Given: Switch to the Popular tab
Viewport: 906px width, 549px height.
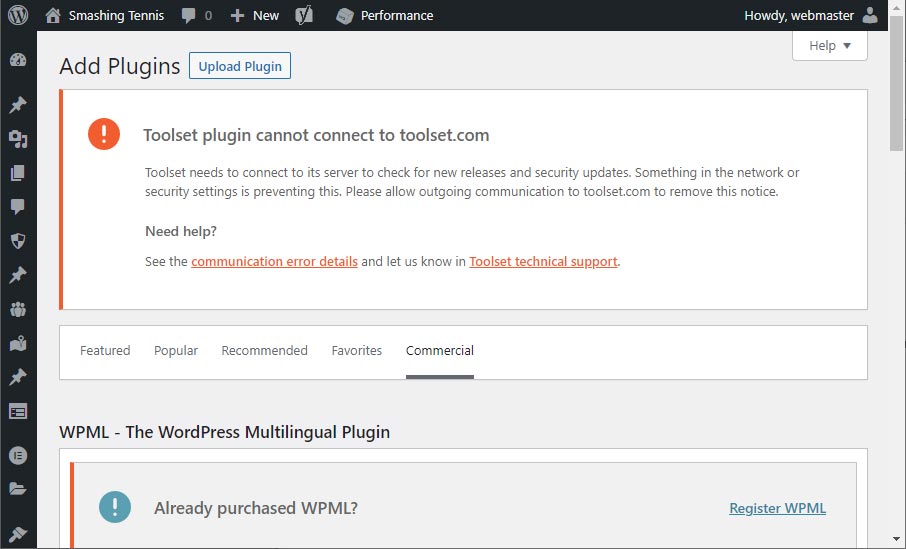Looking at the screenshot, I should point(176,350).
